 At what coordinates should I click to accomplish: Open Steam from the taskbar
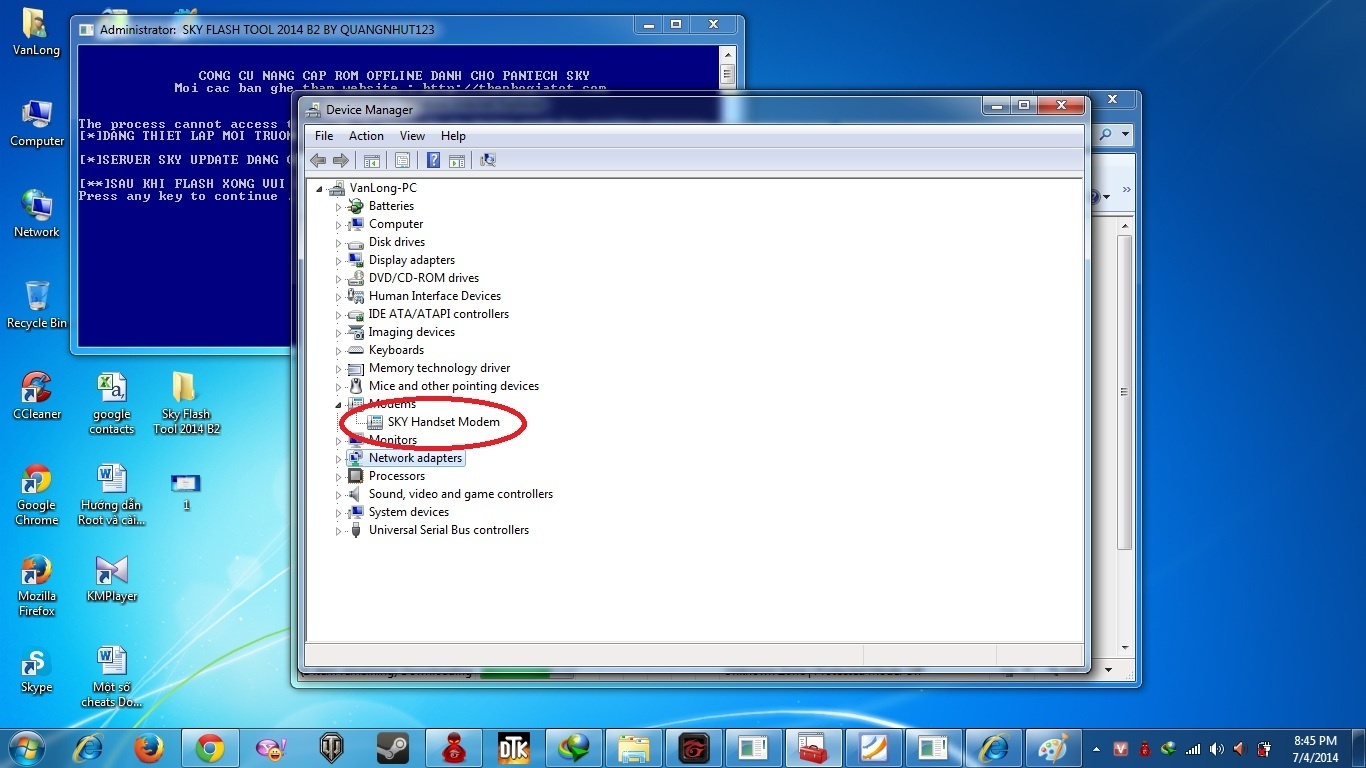tap(392, 748)
